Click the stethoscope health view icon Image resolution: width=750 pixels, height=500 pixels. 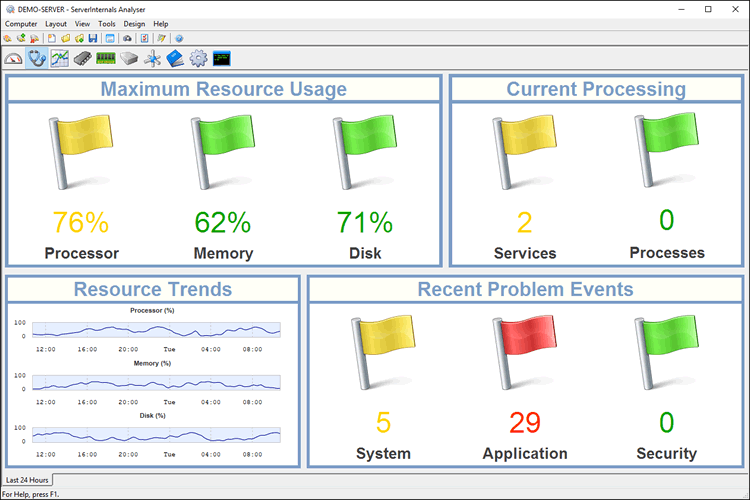[37, 58]
